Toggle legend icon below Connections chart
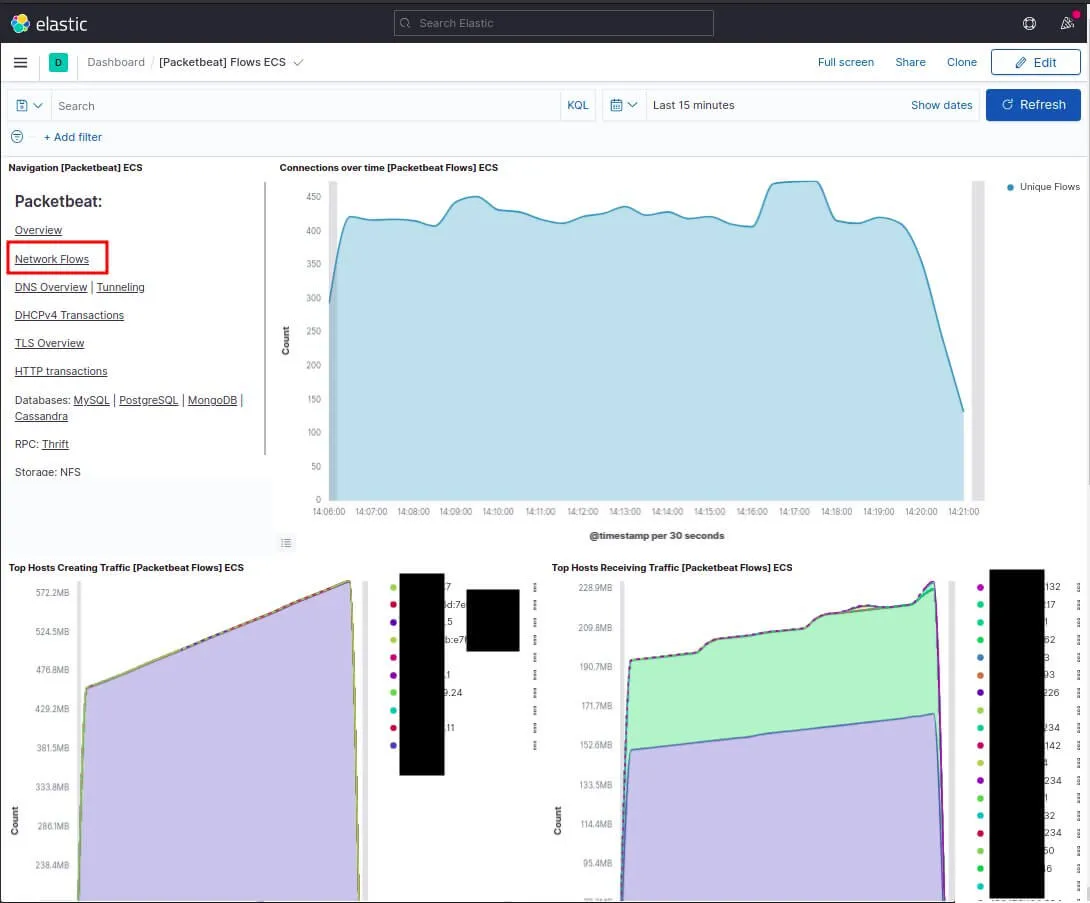This screenshot has width=1090, height=903. (x=286, y=543)
